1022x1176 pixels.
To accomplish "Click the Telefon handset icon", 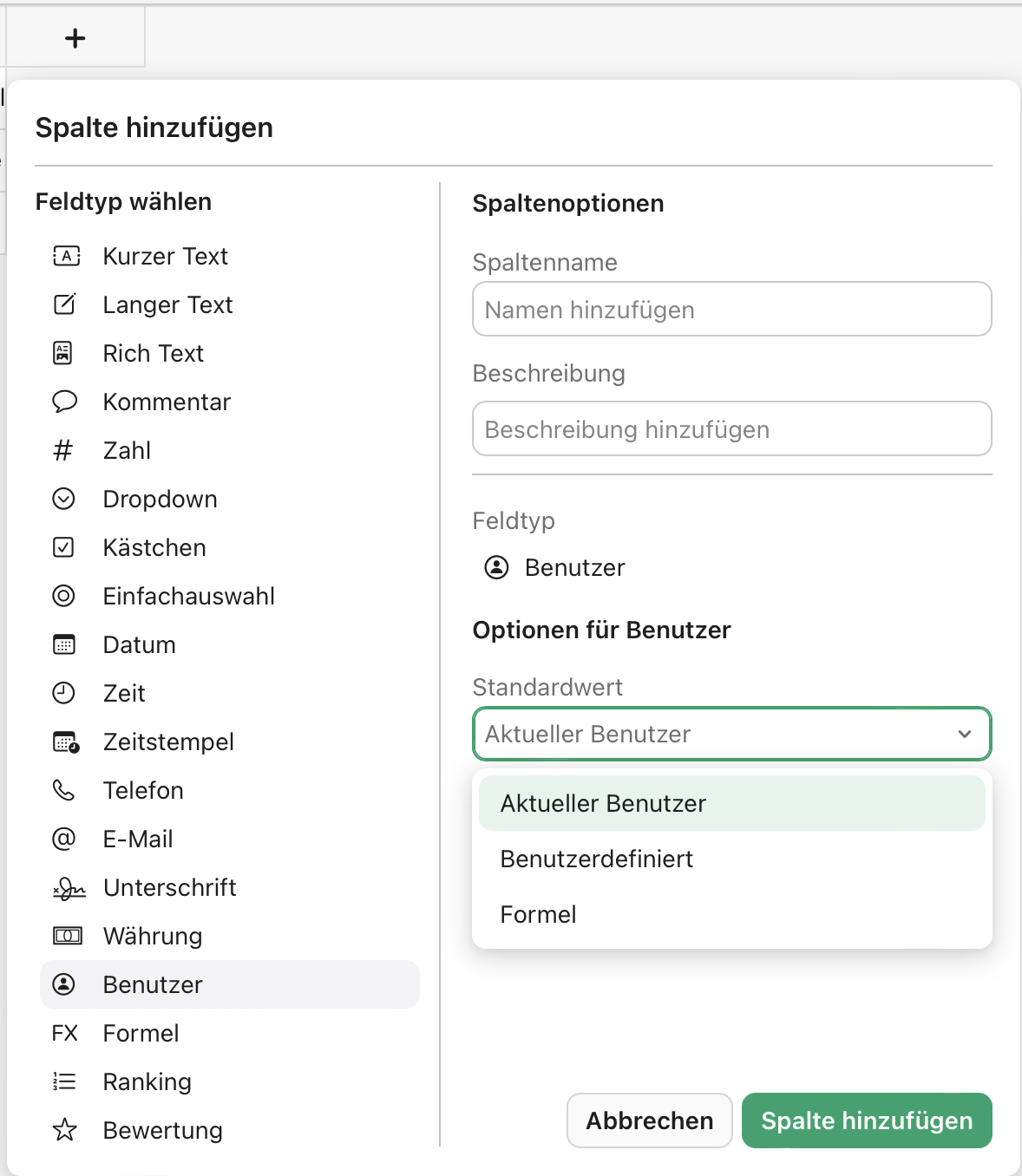I will point(64,790).
